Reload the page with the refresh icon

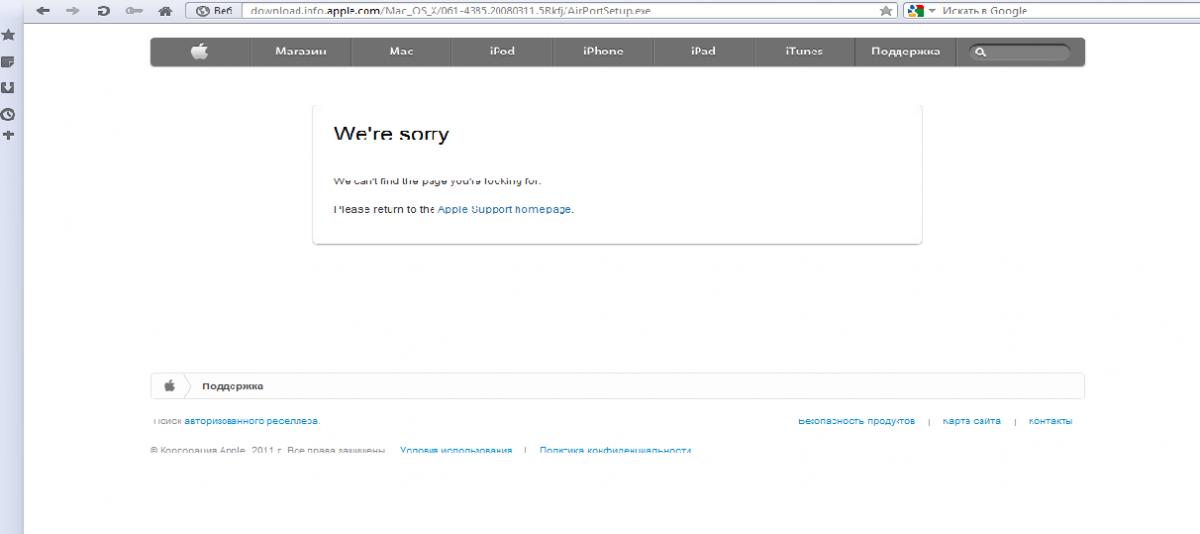click(x=104, y=10)
